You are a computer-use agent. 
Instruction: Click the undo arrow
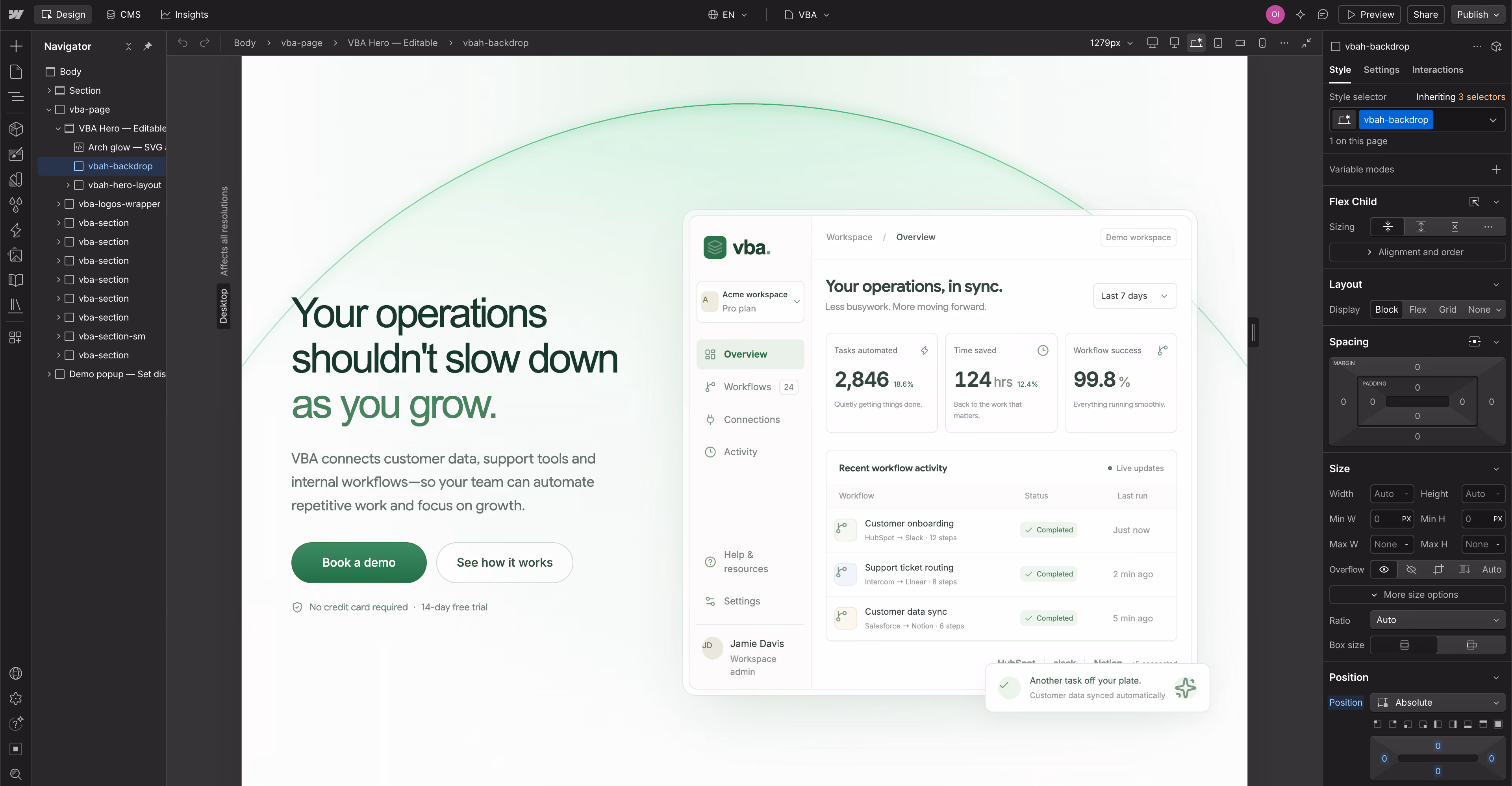pyautogui.click(x=183, y=43)
